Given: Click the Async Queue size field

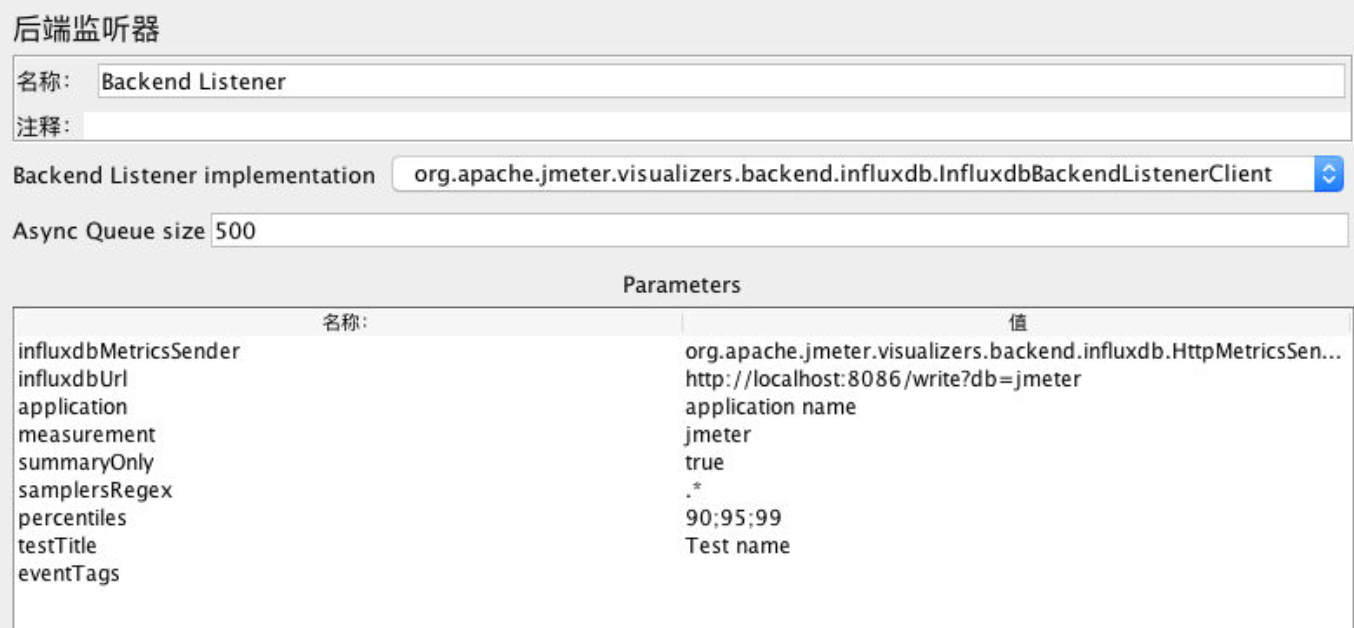Looking at the screenshot, I should click(x=778, y=231).
